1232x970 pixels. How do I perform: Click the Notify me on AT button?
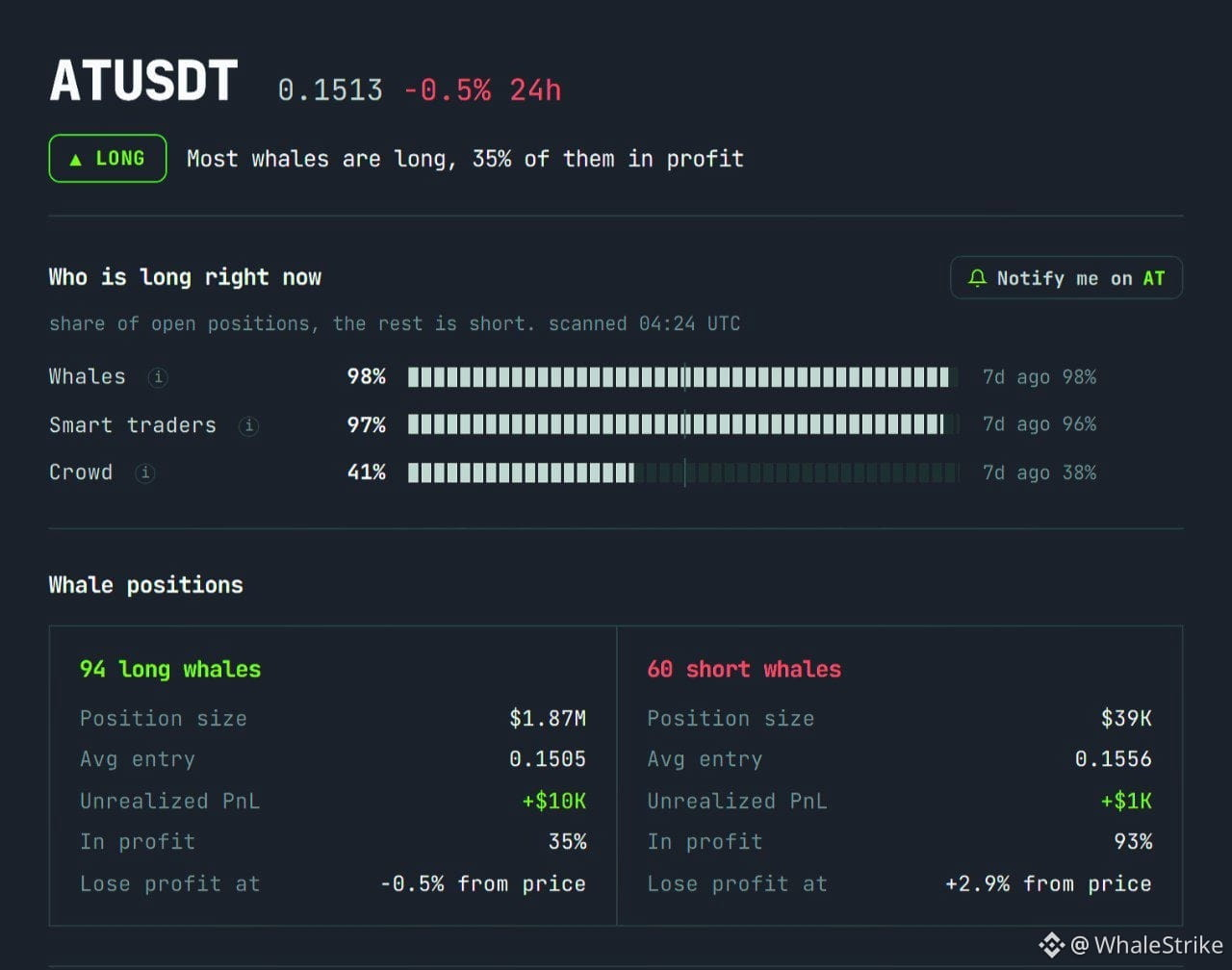(x=1066, y=278)
